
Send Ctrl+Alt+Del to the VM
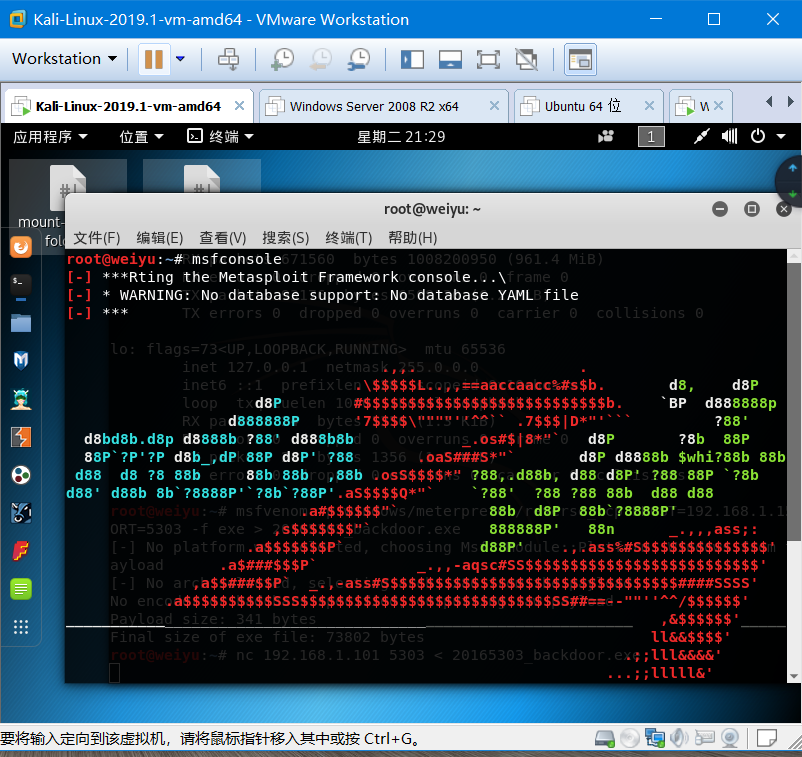coord(228,59)
